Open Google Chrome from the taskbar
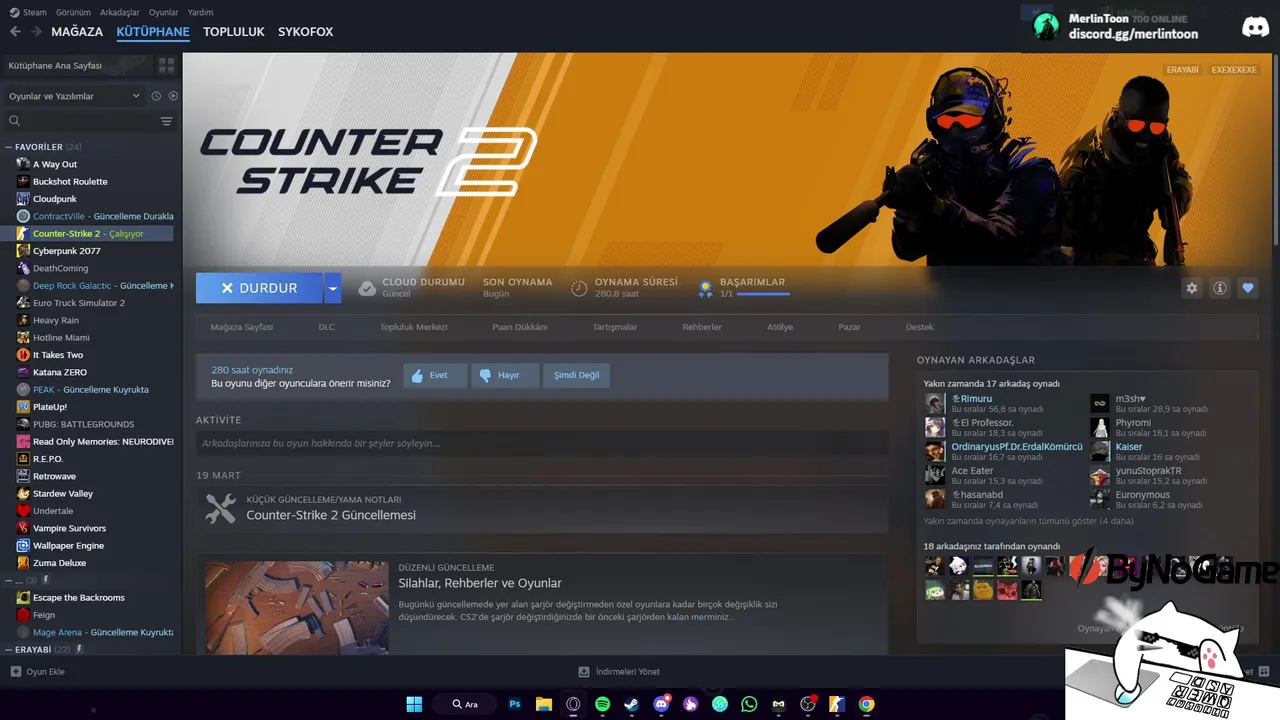Viewport: 1280px width, 720px height. click(866, 704)
